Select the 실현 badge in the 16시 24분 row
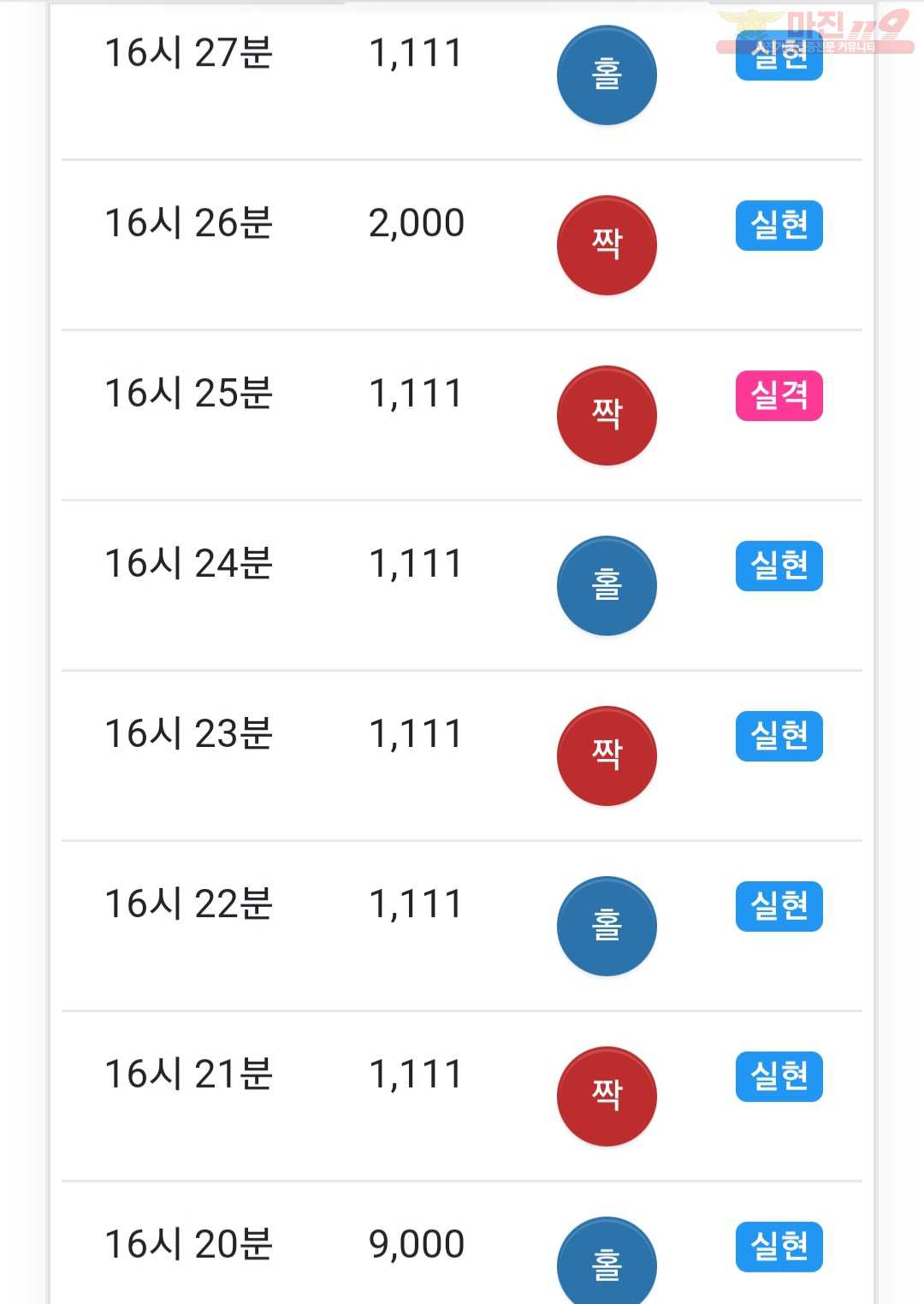 click(779, 566)
